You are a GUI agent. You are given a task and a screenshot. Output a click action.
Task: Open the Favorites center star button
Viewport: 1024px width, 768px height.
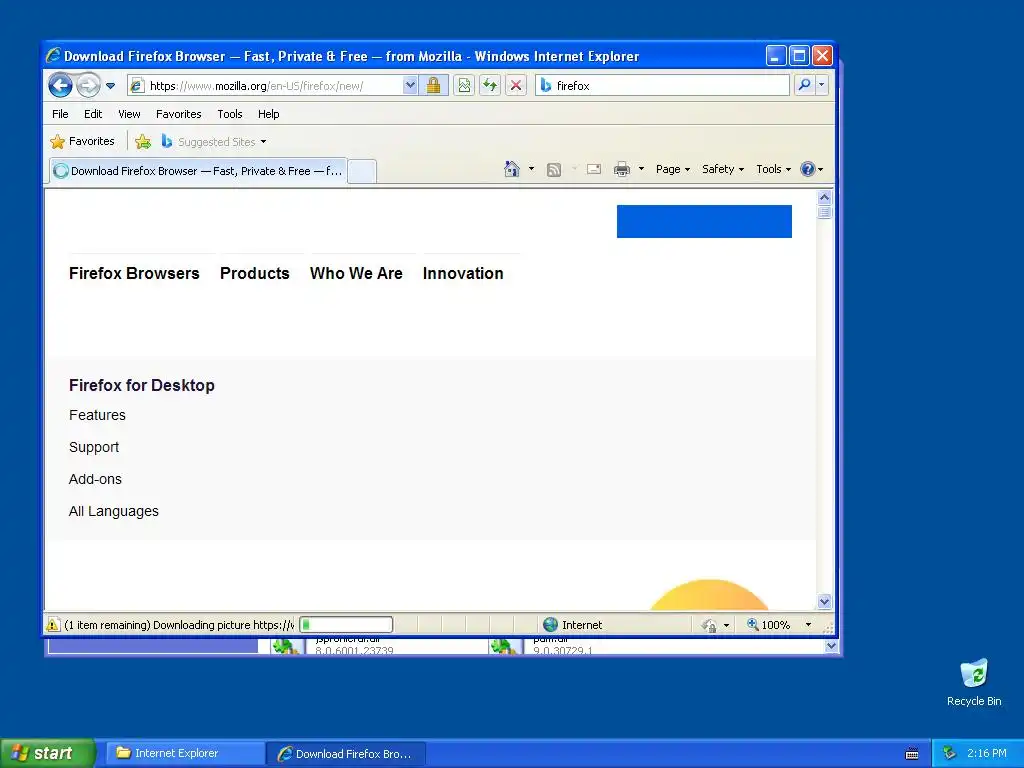[x=82, y=141]
